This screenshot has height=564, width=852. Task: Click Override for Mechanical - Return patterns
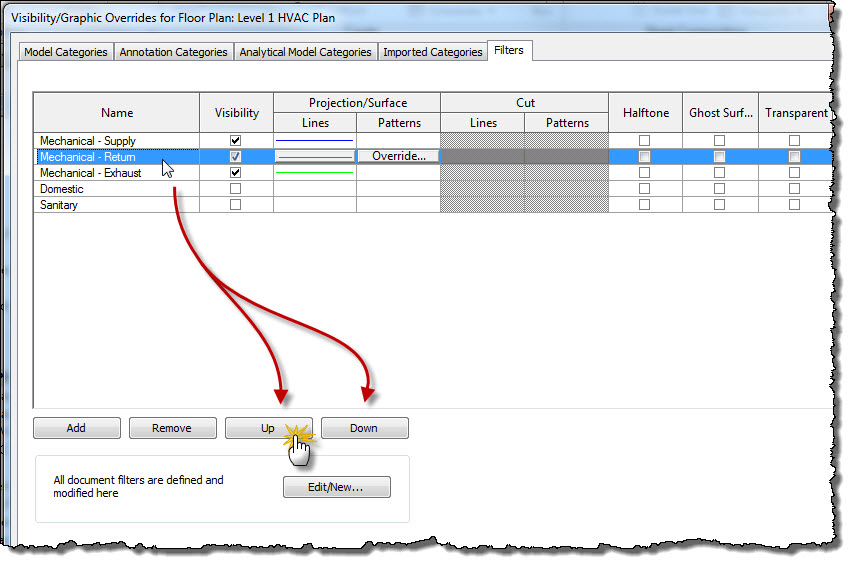pyautogui.click(x=398, y=156)
